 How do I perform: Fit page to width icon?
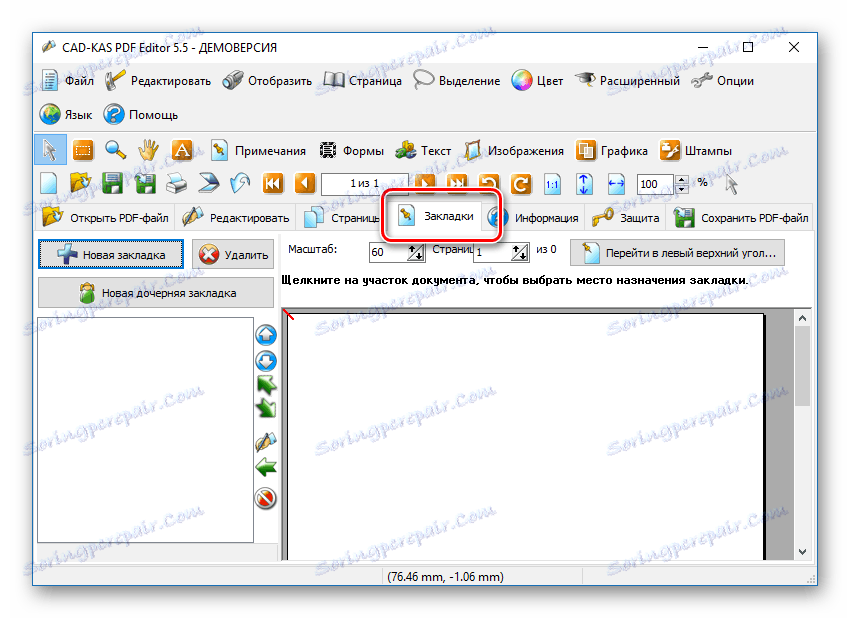(x=616, y=184)
